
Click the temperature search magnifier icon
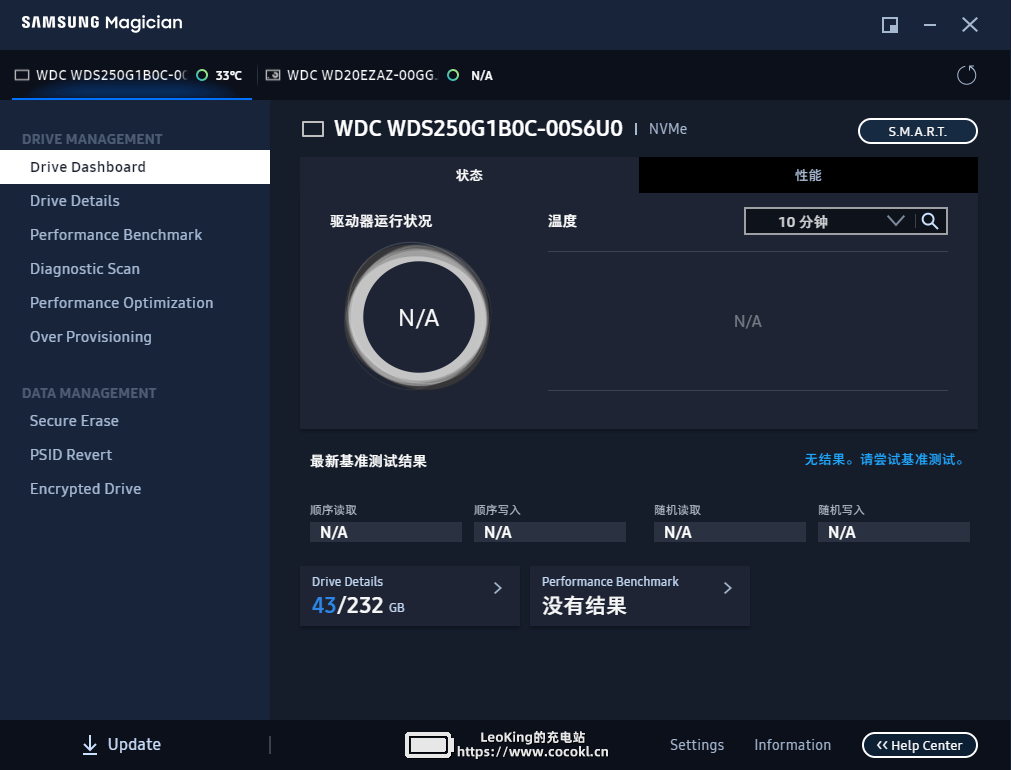click(x=930, y=221)
